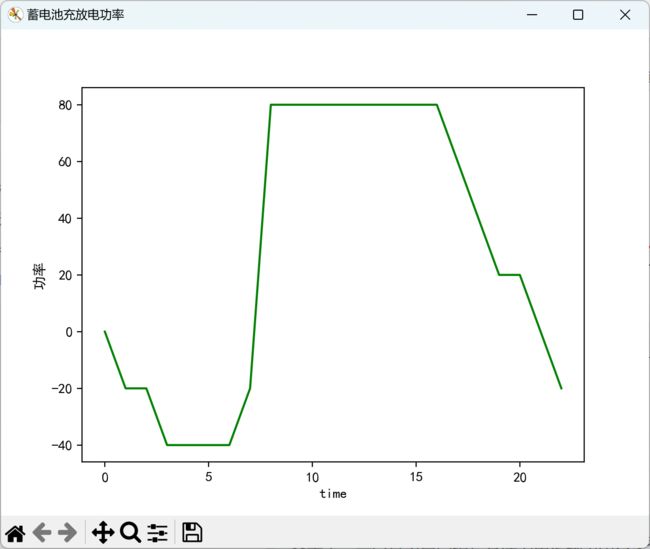650x549 pixels.
Task: Go back to previous view
Action: (42, 533)
